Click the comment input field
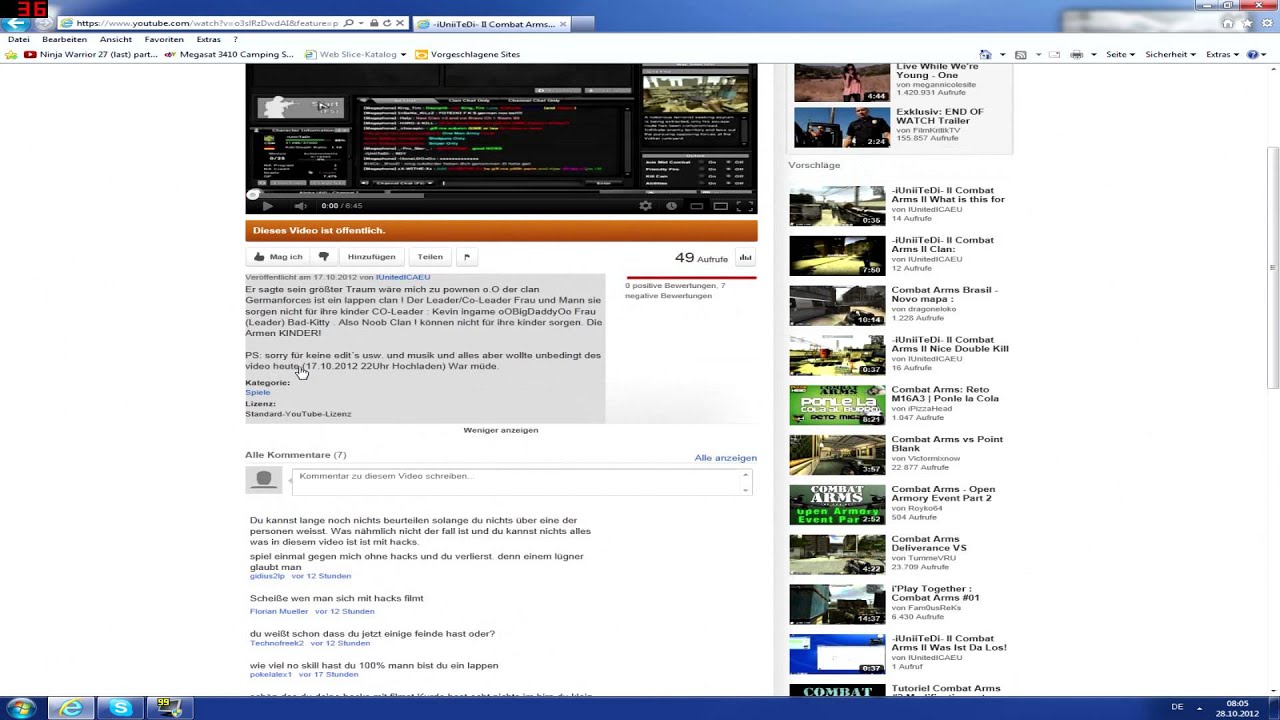1280x720 pixels. [x=521, y=482]
